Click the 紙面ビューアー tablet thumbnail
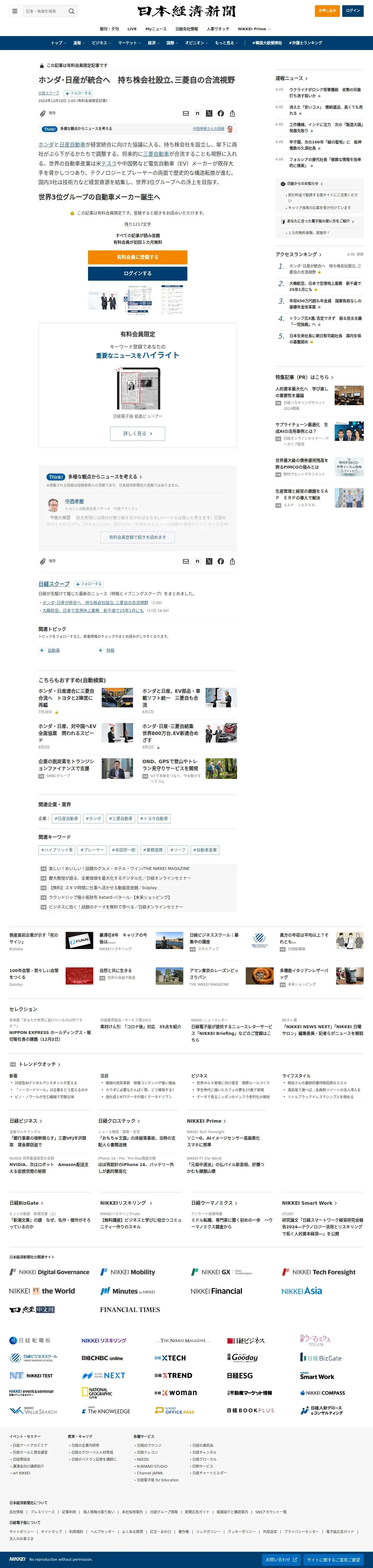The image size is (373, 1568). [138, 389]
